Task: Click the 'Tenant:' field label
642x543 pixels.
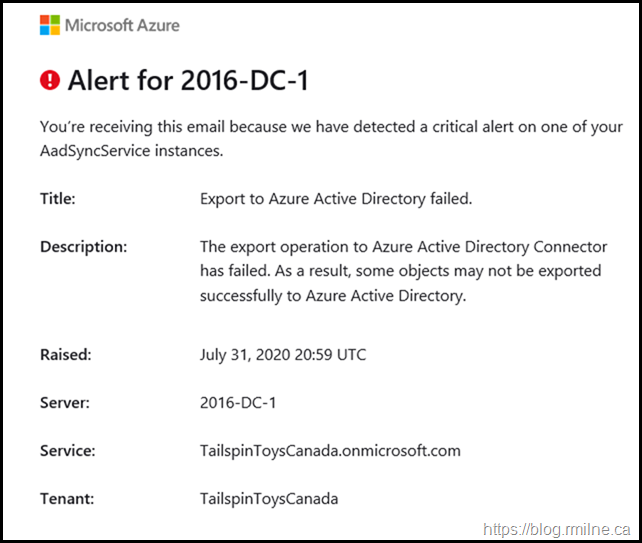Action: [x=67, y=498]
